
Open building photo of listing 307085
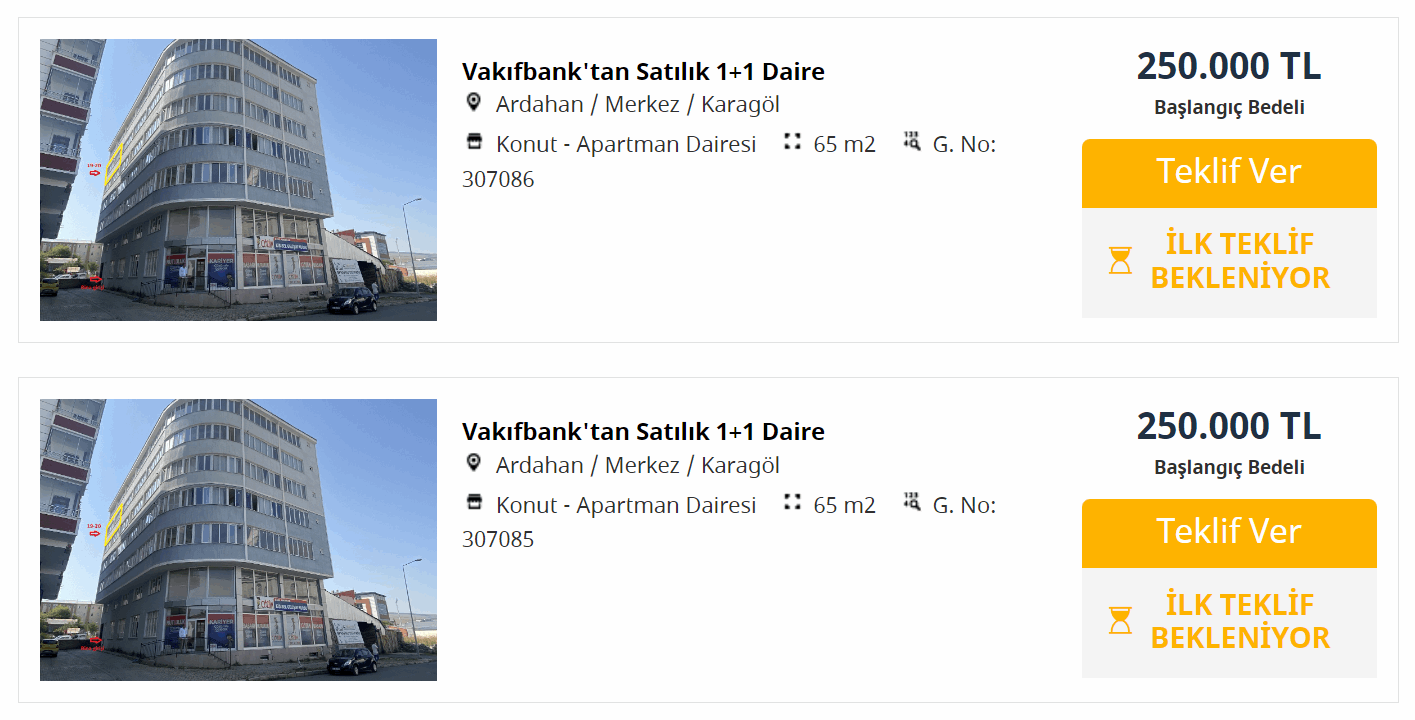click(x=238, y=540)
